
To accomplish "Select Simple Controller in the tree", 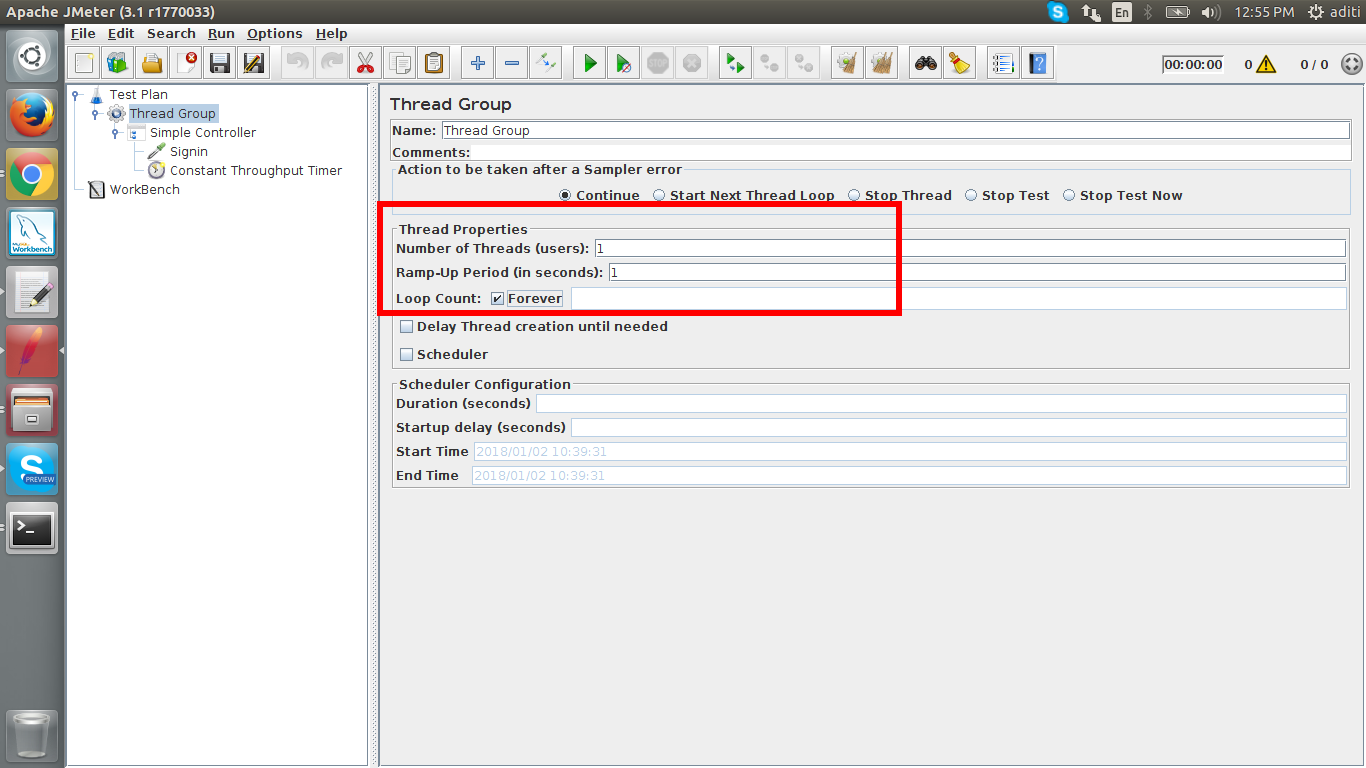I will pyautogui.click(x=203, y=133).
